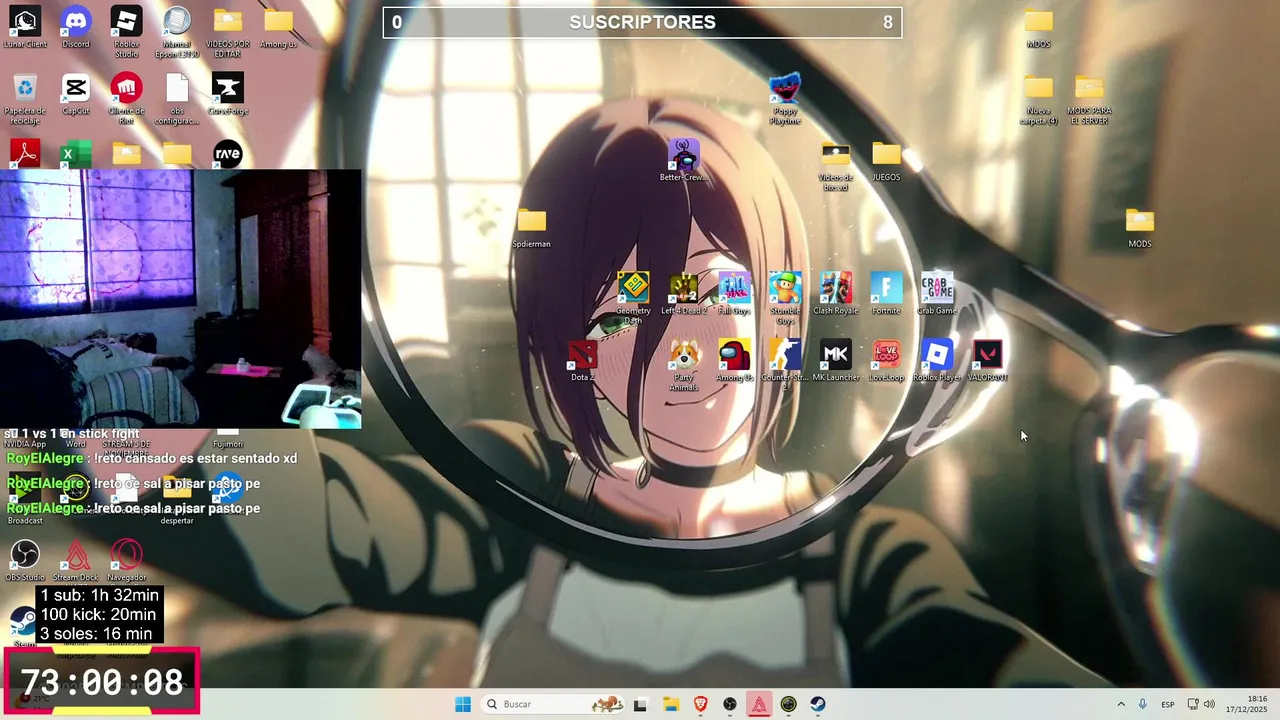Click the SUSCRIPTORES goal progress bar
This screenshot has height=720, width=1280.
[642, 22]
